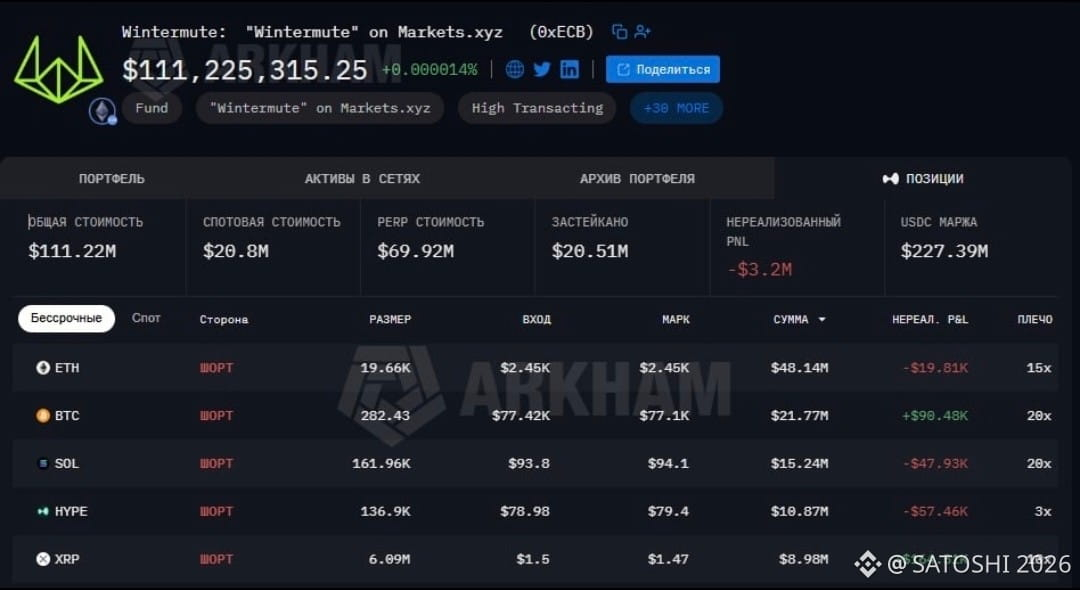Click the HYPE row $78.98 entry
Viewport: 1080px width, 590px height.
pos(525,512)
